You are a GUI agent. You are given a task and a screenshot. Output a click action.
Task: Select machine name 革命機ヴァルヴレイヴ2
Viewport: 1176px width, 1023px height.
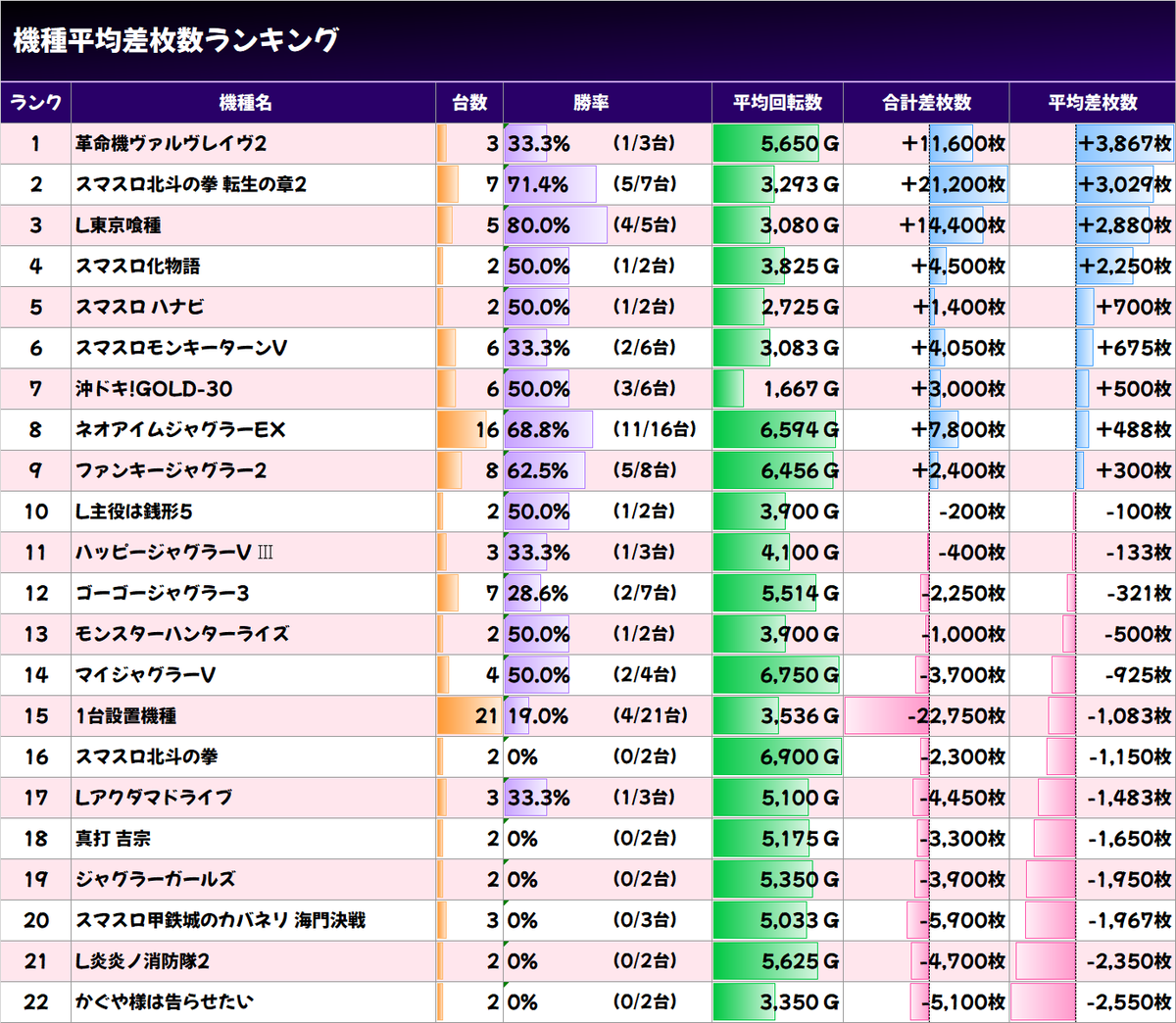pos(171,143)
